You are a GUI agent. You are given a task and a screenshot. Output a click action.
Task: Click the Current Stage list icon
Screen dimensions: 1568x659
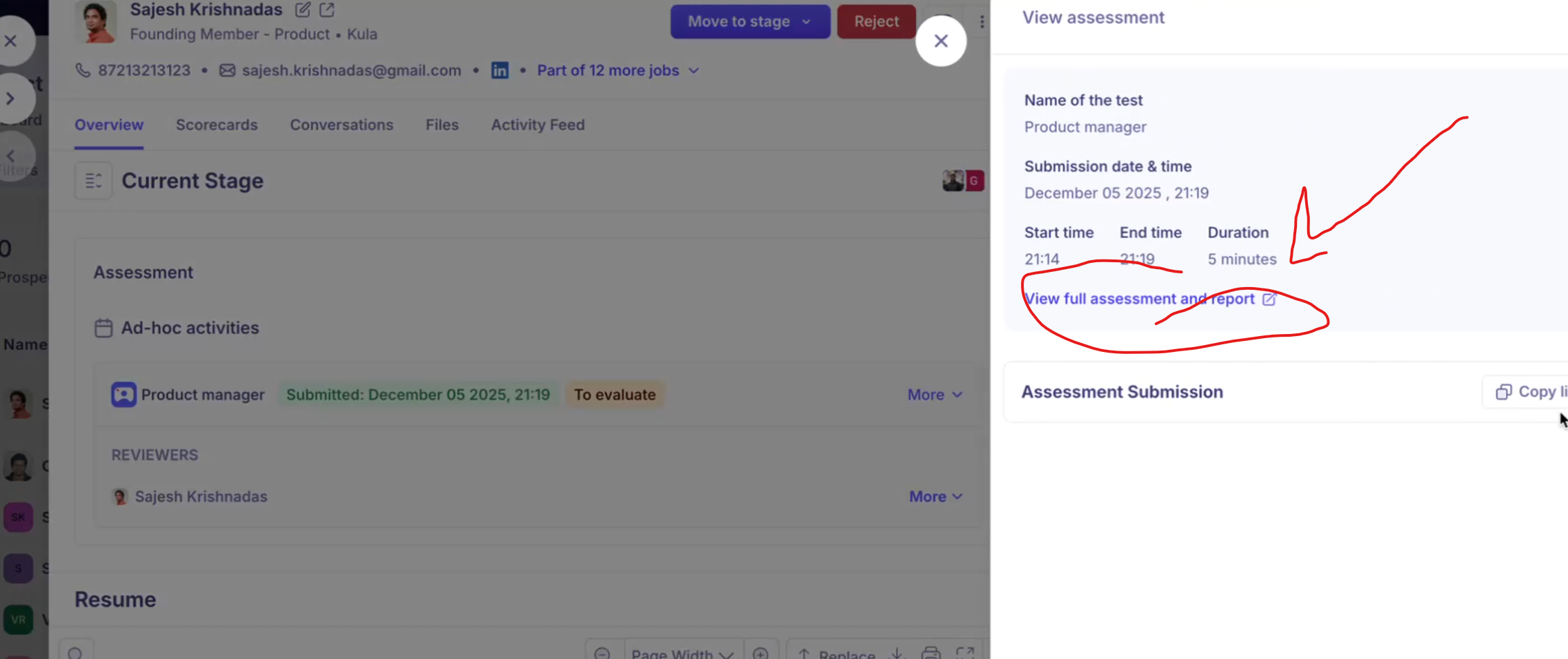point(93,181)
